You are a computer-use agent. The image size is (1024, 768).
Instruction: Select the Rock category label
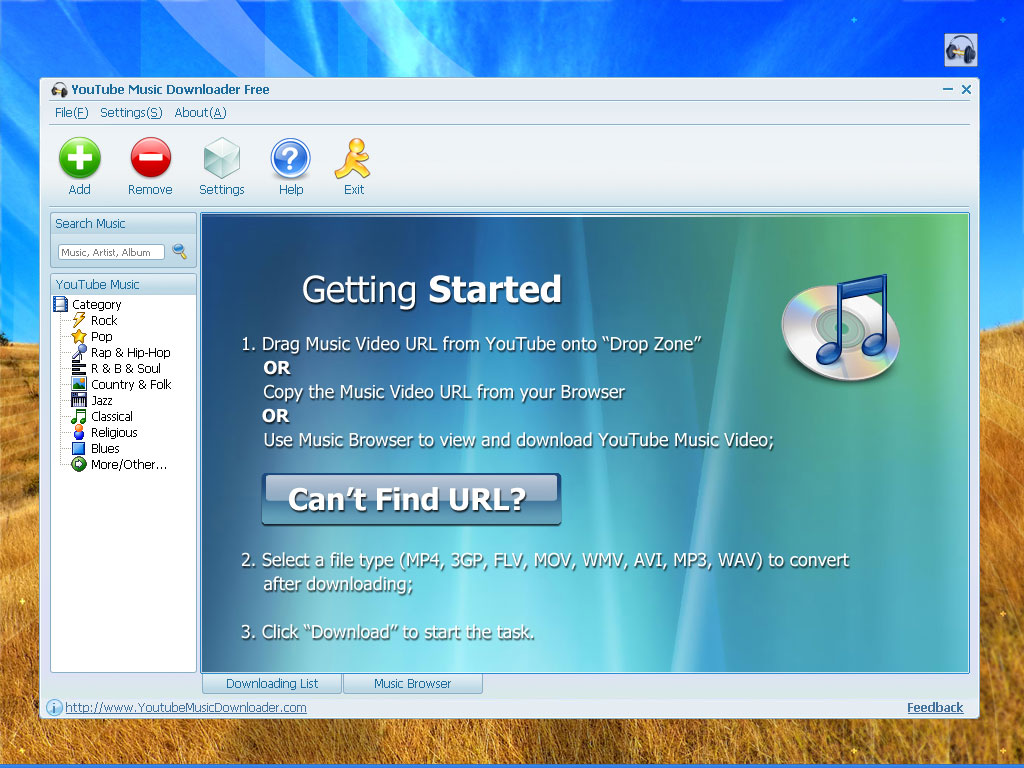pos(104,320)
